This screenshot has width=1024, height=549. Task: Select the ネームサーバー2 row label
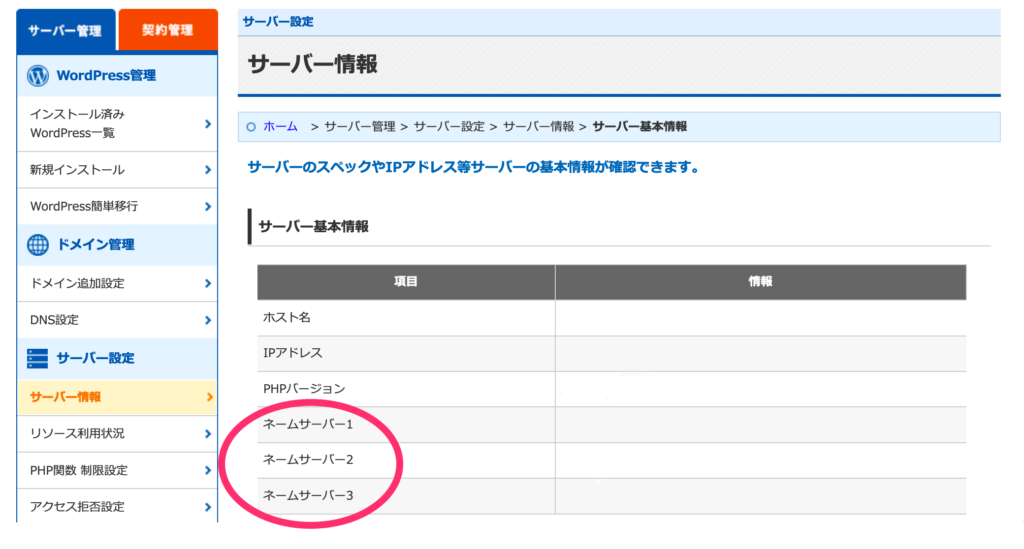(308, 460)
